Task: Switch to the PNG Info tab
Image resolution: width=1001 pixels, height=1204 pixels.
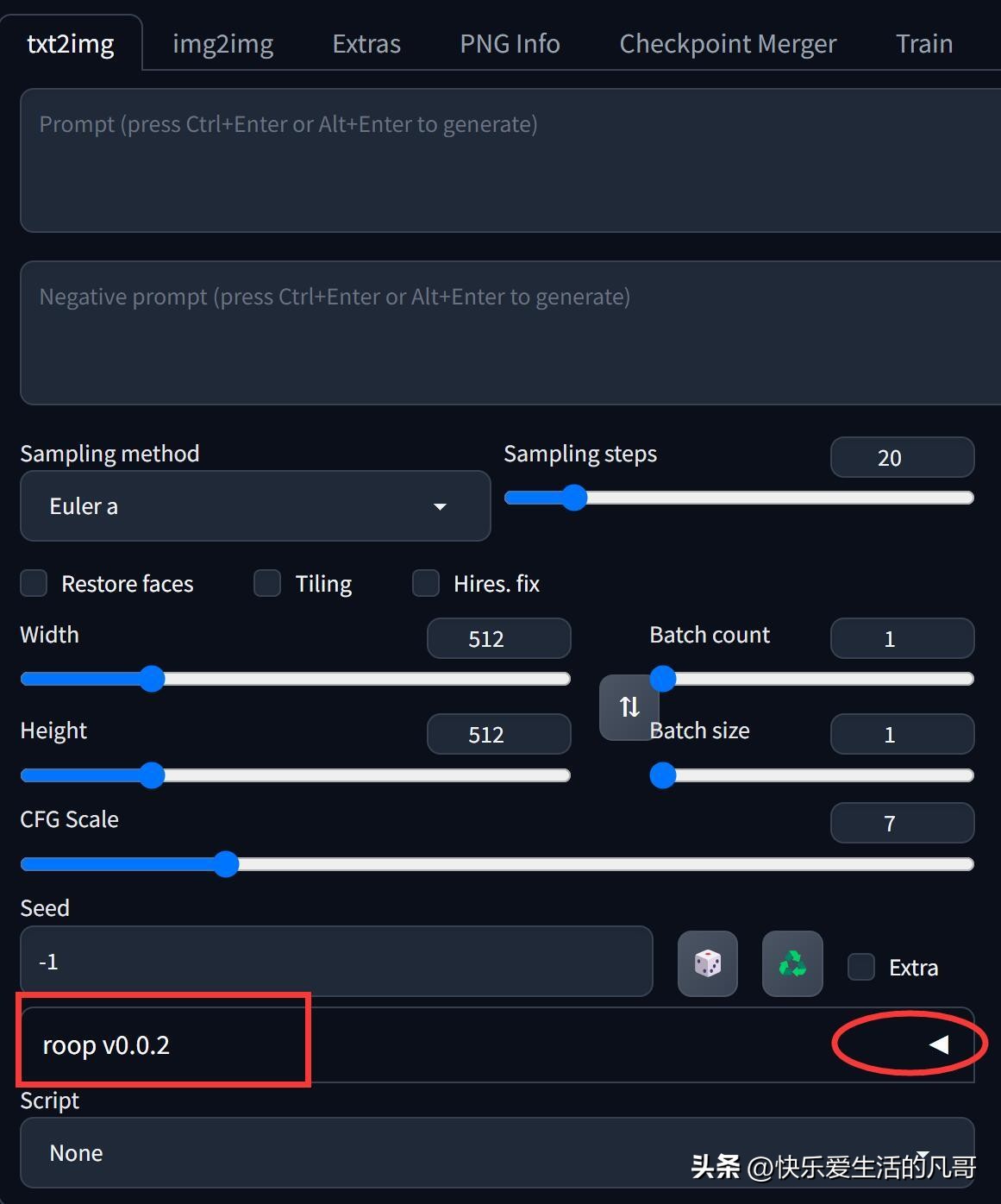Action: [509, 42]
